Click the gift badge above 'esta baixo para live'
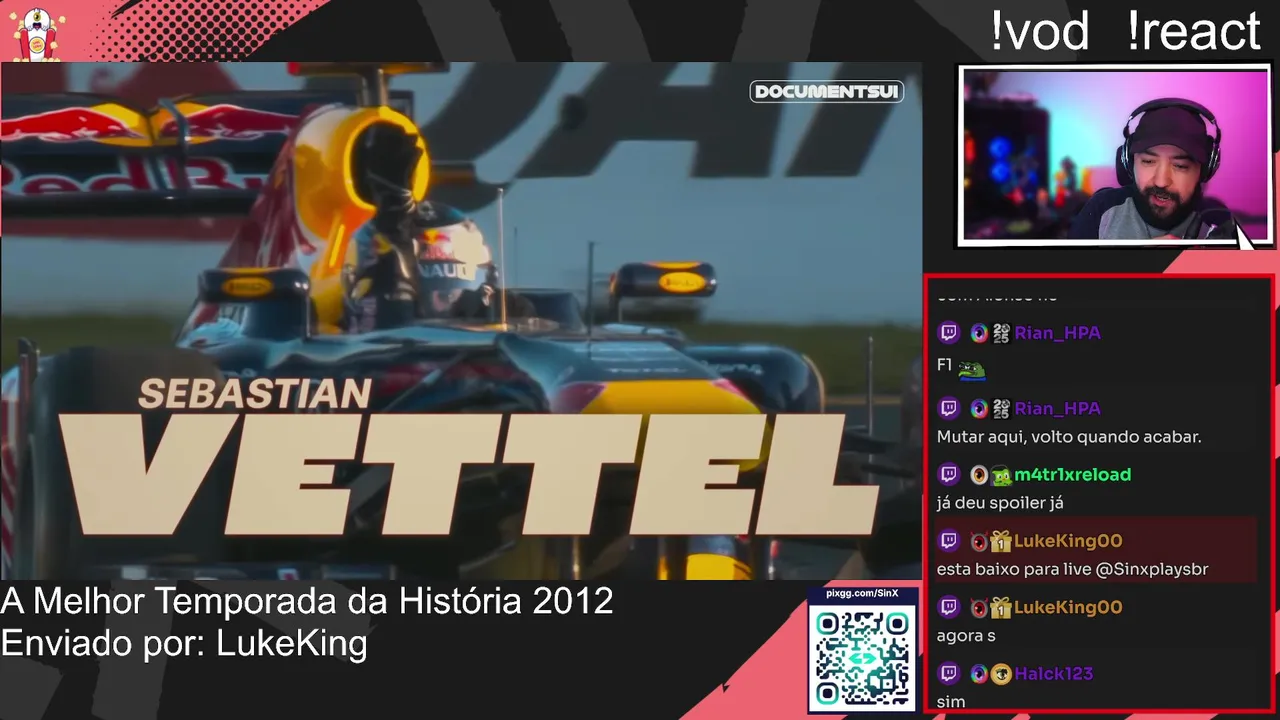 [x=1001, y=541]
